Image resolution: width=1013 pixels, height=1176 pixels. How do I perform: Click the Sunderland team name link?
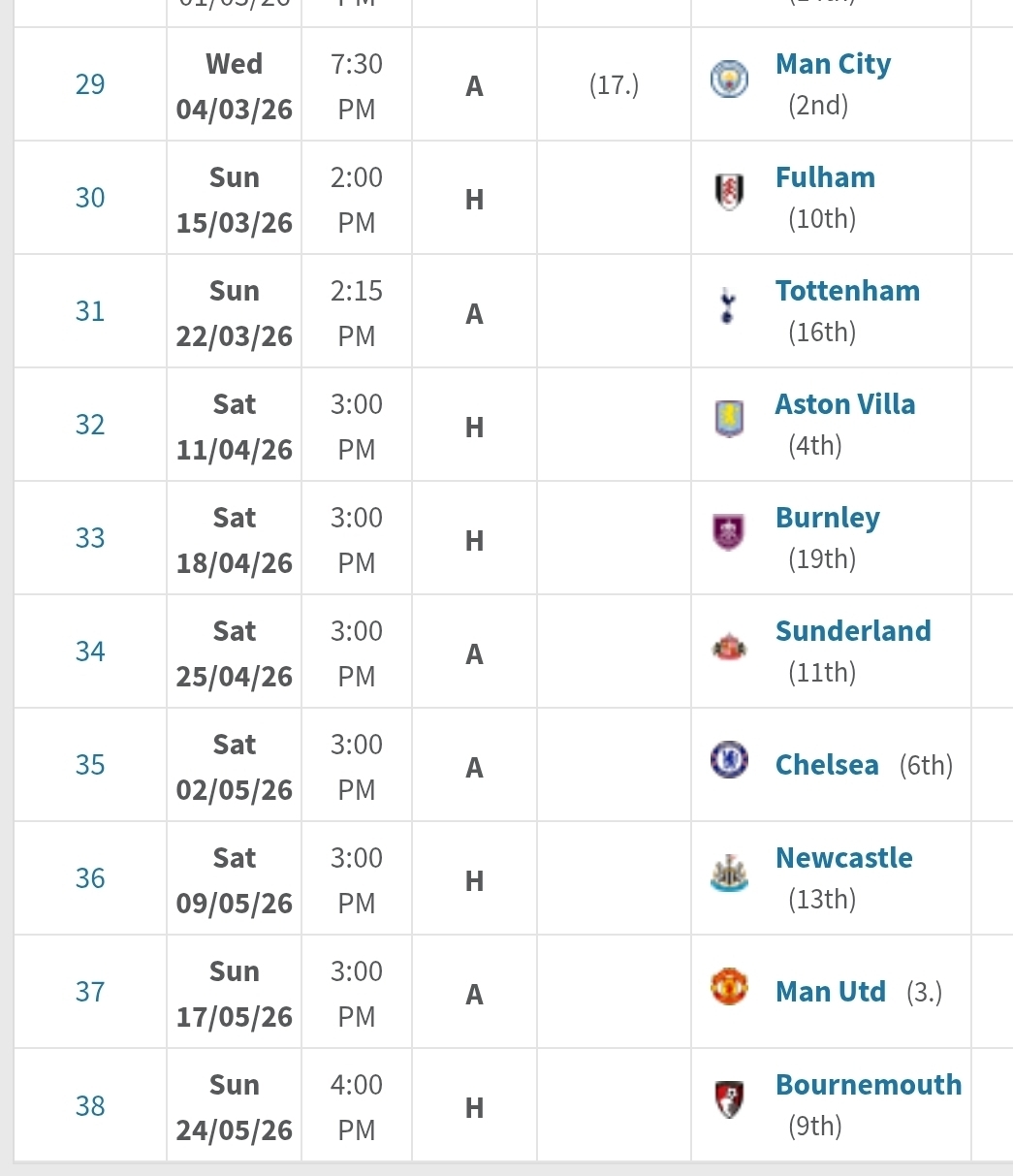(853, 631)
